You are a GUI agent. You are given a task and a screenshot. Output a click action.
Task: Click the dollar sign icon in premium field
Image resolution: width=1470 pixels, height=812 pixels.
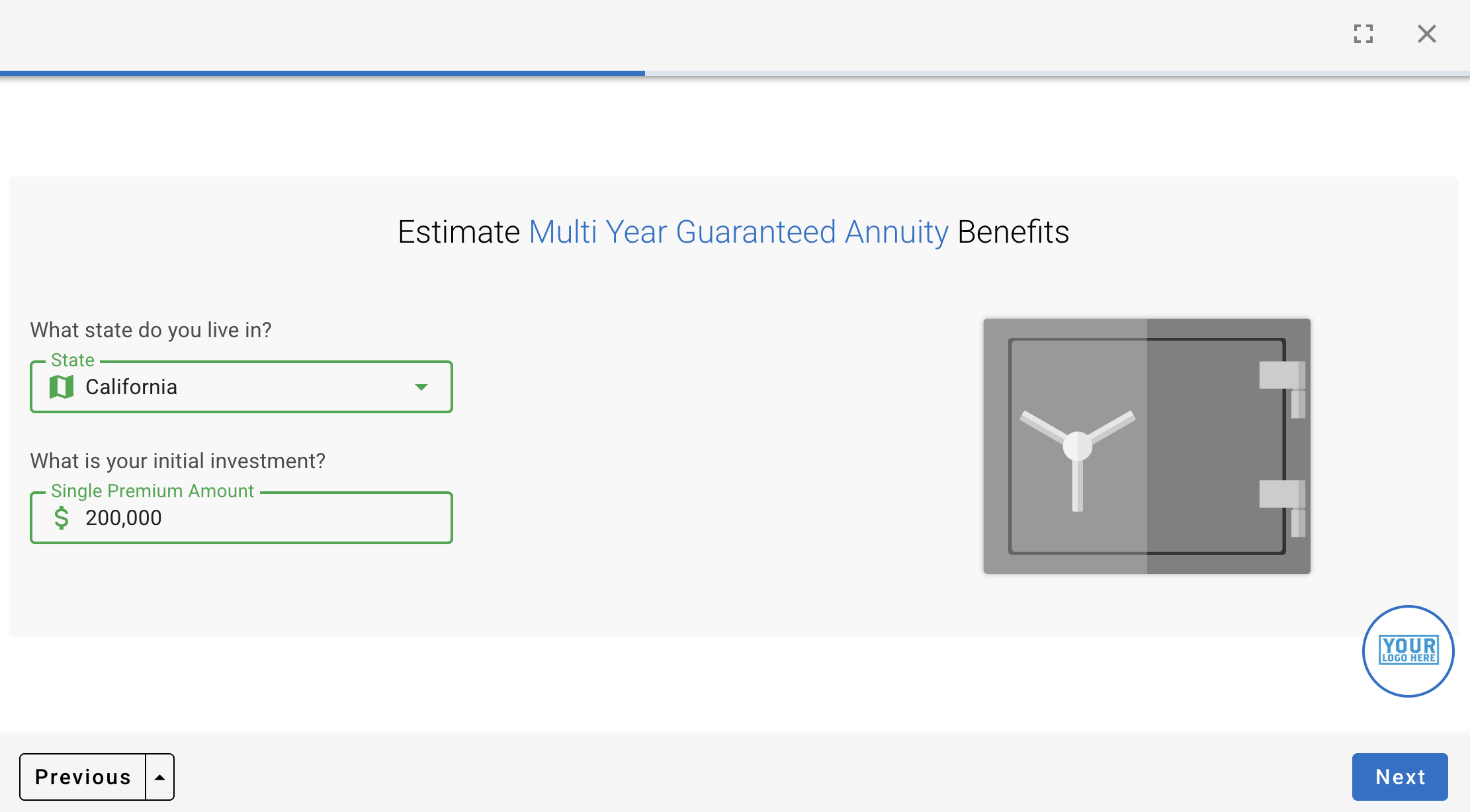pos(62,518)
